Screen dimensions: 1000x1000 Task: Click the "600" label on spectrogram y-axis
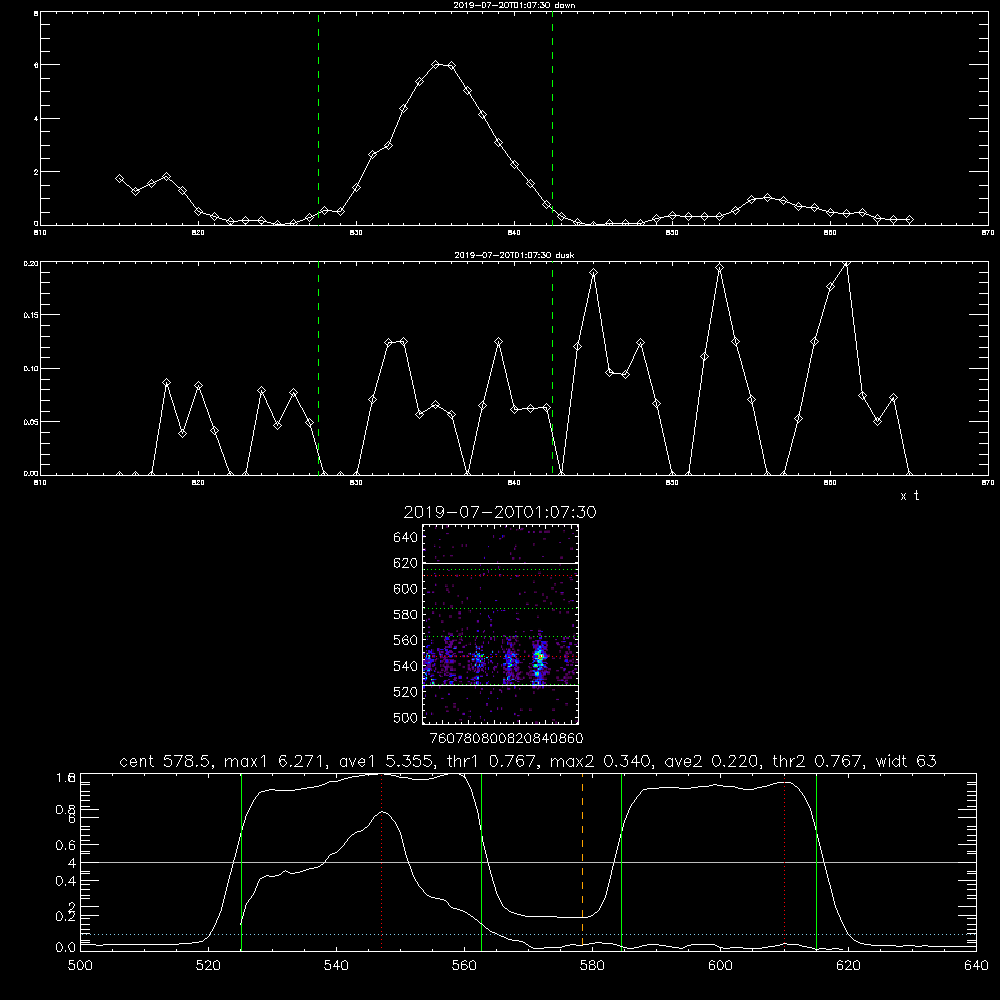point(406,589)
